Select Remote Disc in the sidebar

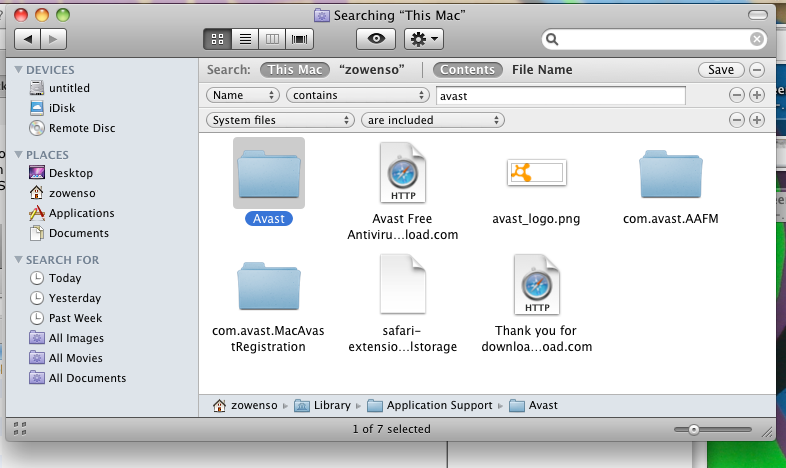[72, 128]
